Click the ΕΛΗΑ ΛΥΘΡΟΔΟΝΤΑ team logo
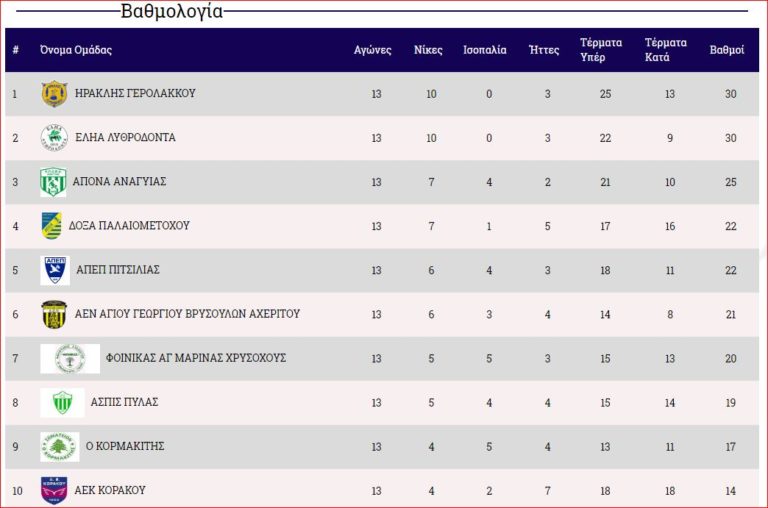This screenshot has width=768, height=508. click(54, 138)
